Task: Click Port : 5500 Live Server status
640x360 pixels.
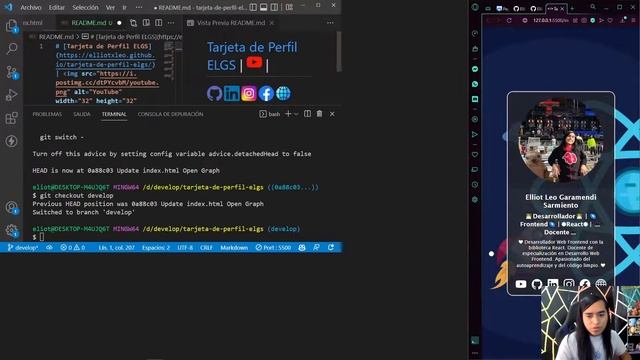Action: (273, 247)
